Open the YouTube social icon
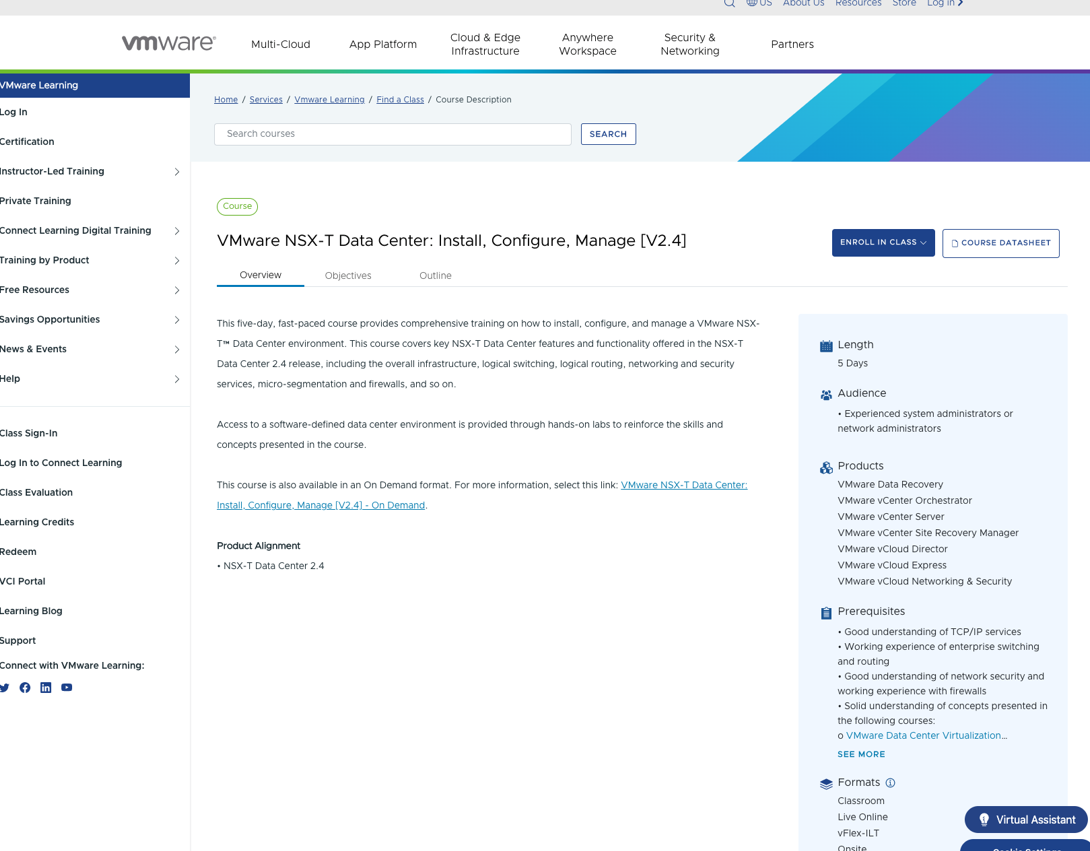Viewport: 1090px width, 851px height. point(67,688)
